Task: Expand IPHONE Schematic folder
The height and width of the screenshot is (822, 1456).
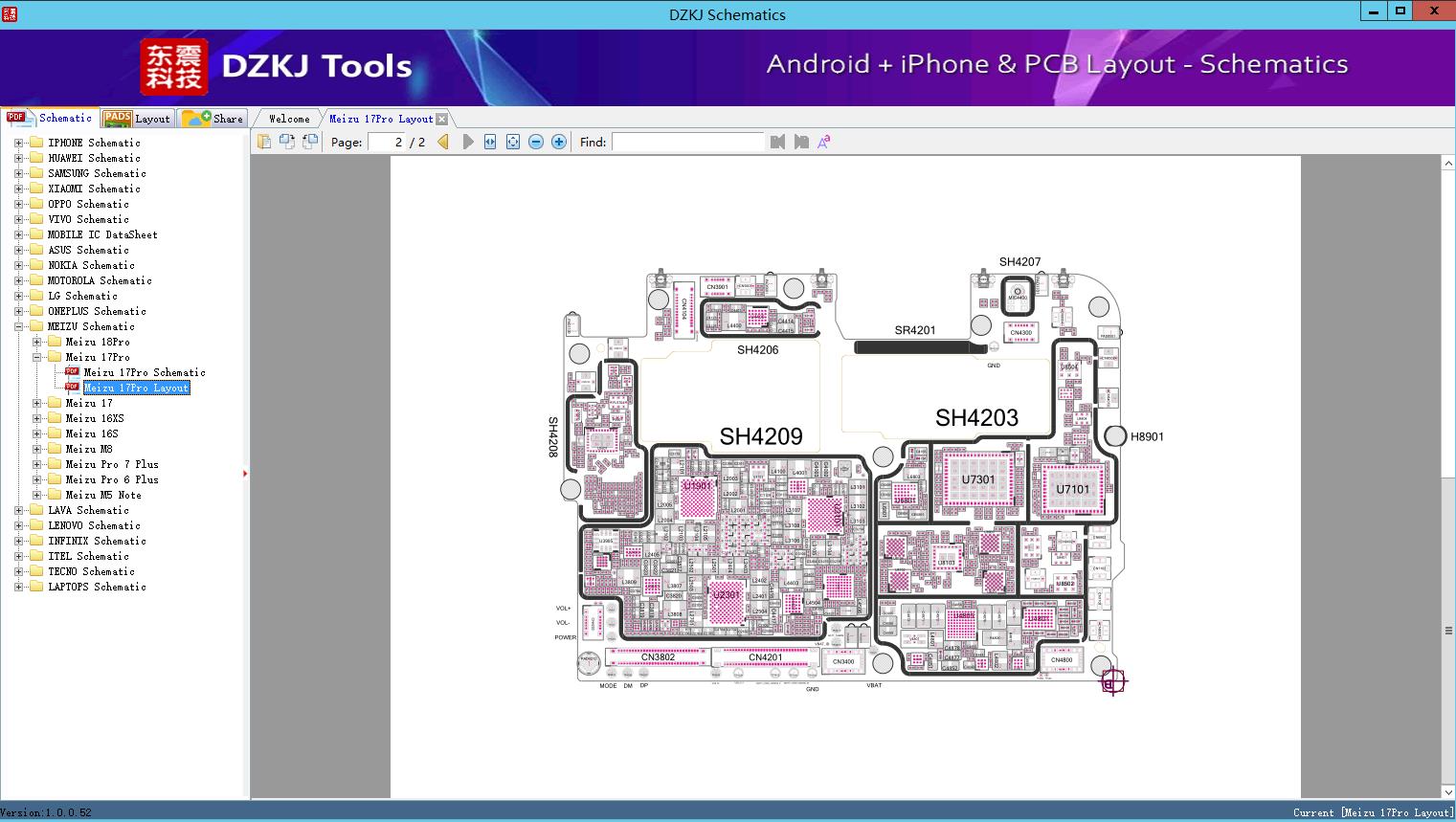Action: click(x=18, y=143)
